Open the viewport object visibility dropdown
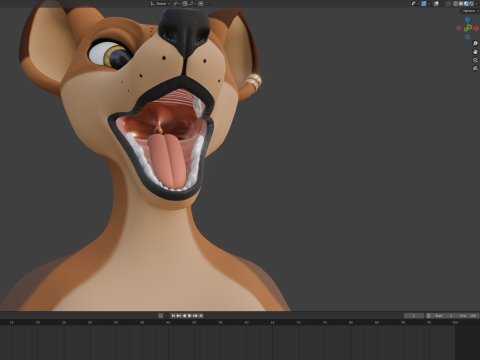480x360 pixels. (x=415, y=3)
